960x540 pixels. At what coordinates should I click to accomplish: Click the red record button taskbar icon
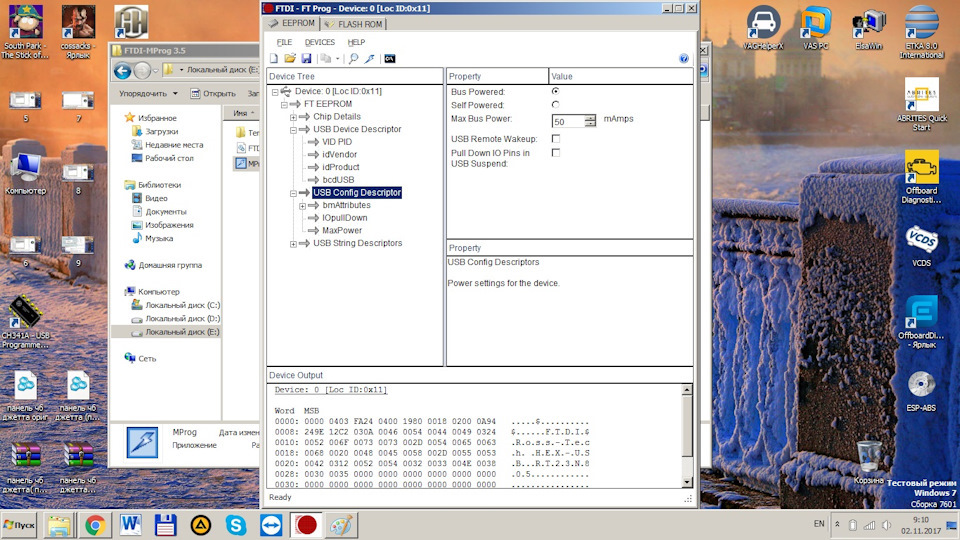(x=306, y=525)
